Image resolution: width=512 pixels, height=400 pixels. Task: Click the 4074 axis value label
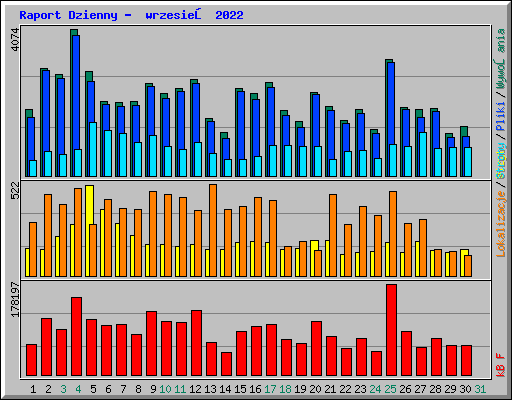tap(15, 40)
